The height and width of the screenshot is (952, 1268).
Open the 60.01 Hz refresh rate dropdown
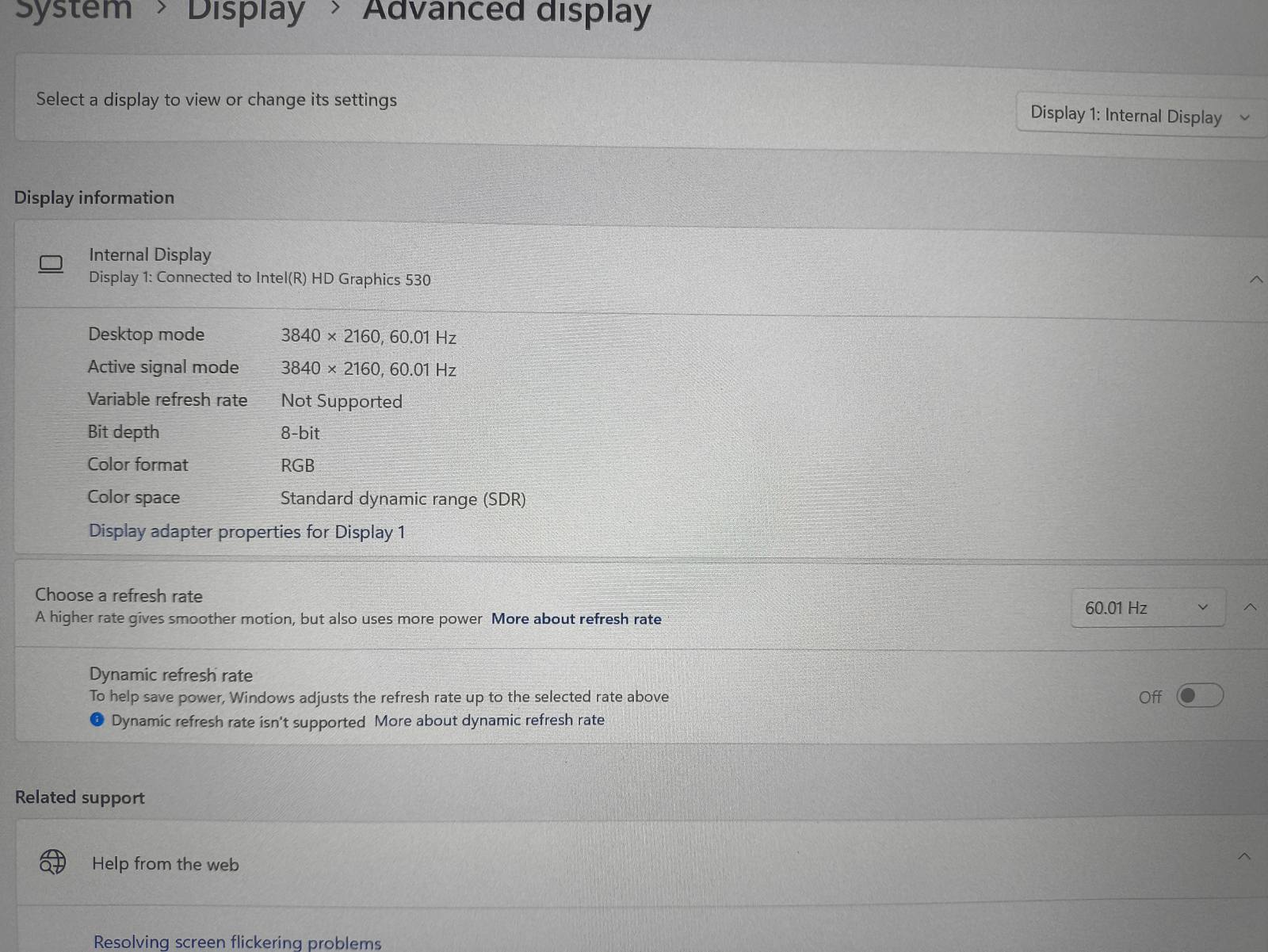(x=1147, y=608)
